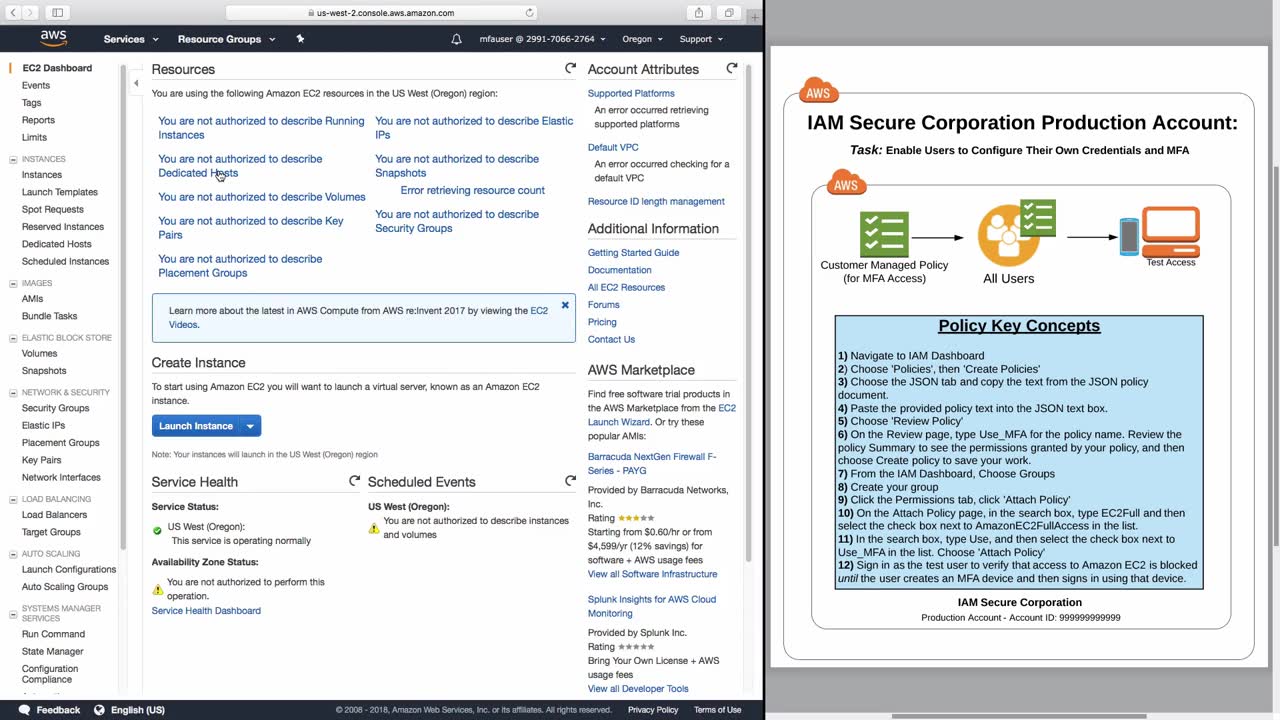Select EC2 Dashboard in the sidebar
The width and height of the screenshot is (1280, 720).
57,68
